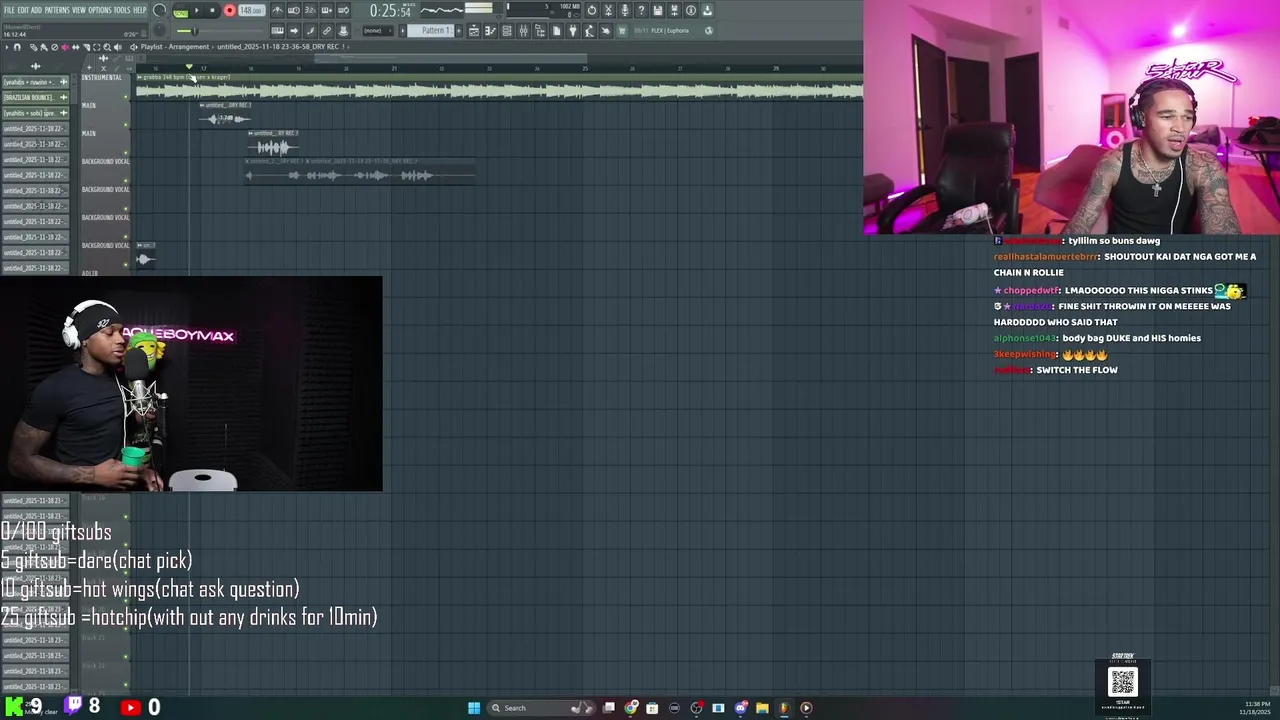Screen dimensions: 1280x720
Task: Click the undo history icon
Action: 592,10
